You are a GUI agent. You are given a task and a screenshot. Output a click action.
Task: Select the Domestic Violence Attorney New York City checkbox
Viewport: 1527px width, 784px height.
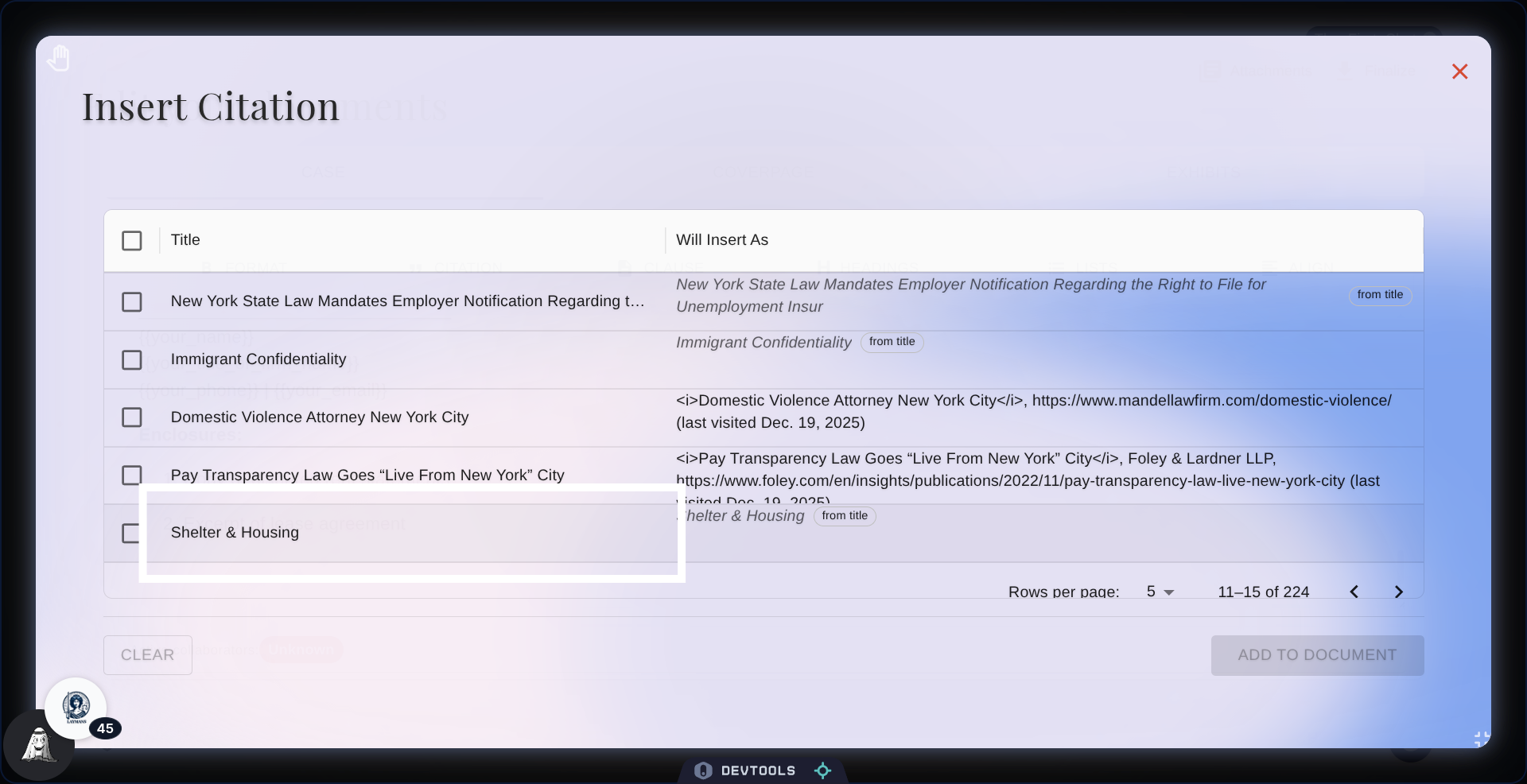(x=132, y=417)
